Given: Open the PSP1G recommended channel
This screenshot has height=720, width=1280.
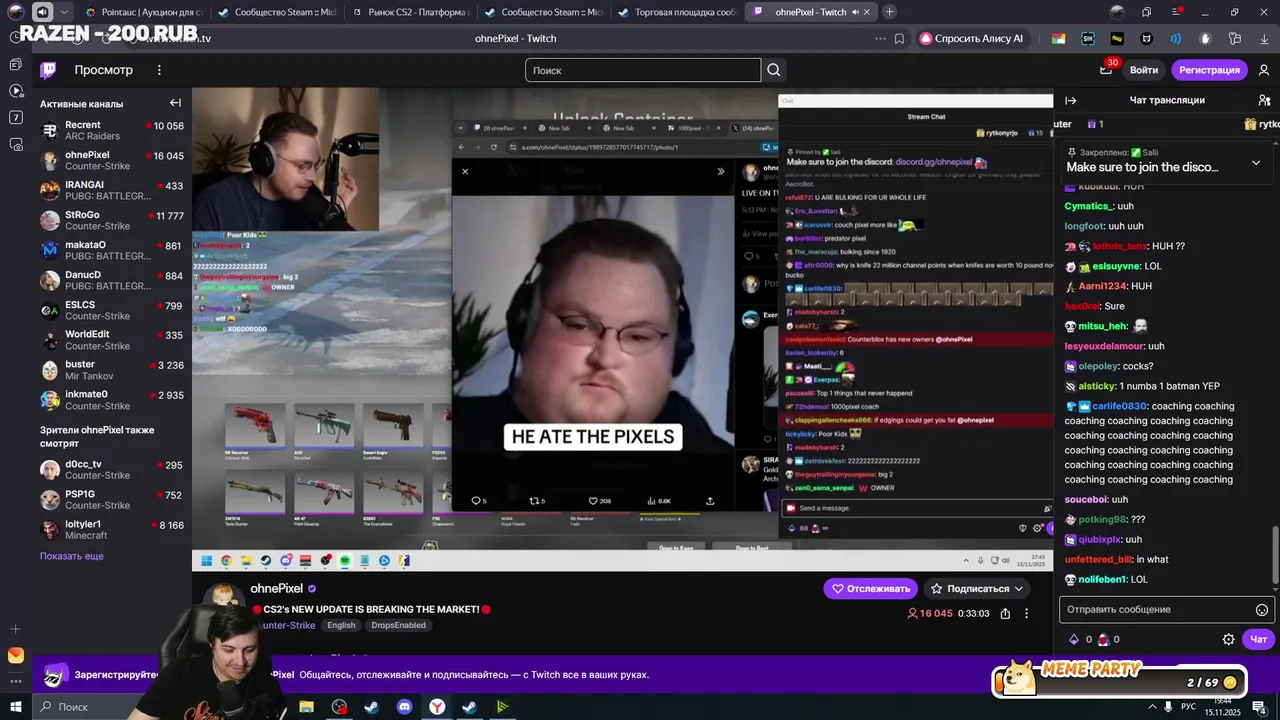Looking at the screenshot, I should click(x=112, y=500).
